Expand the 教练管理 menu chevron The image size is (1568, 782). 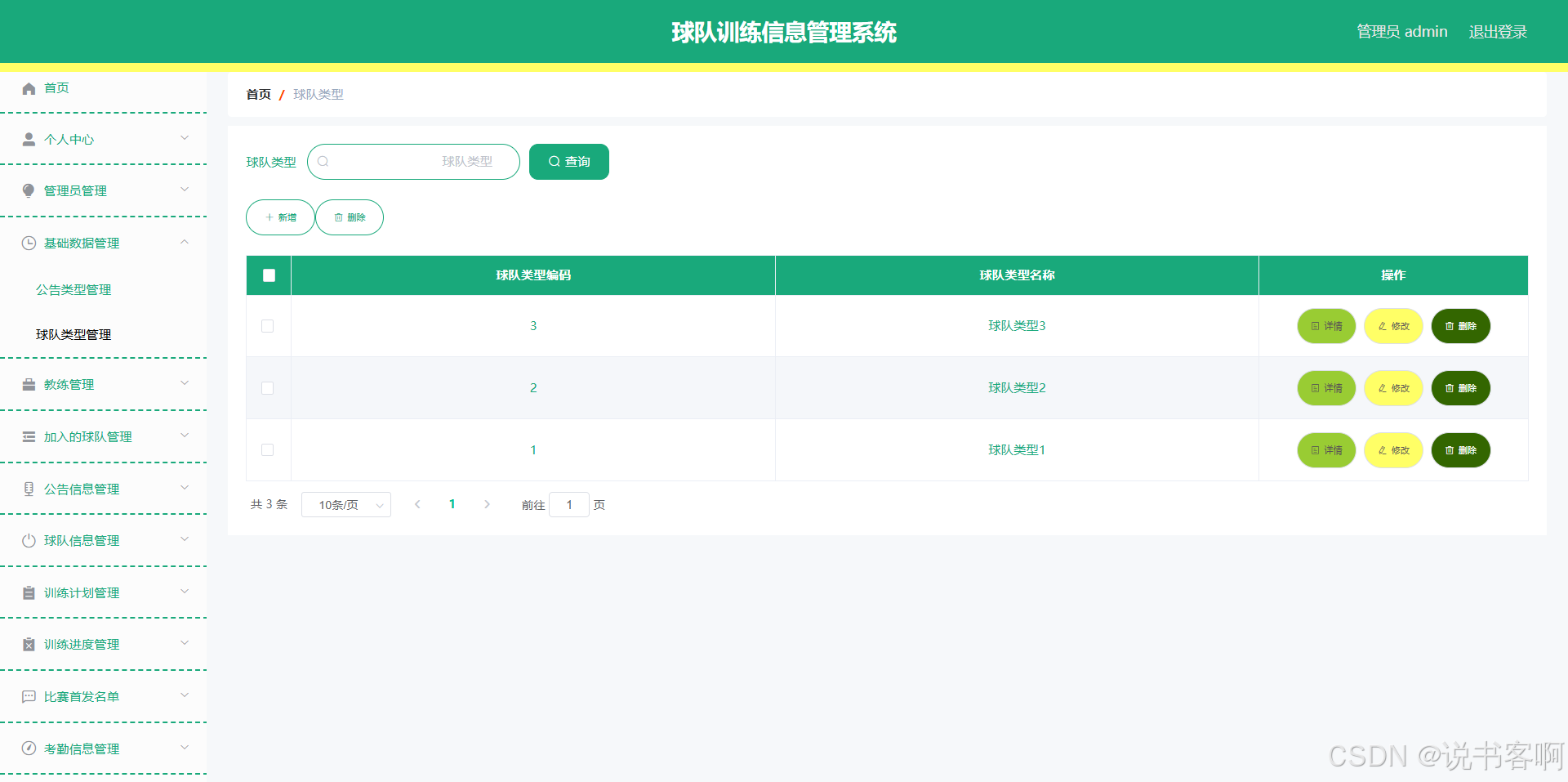pyautogui.click(x=185, y=383)
